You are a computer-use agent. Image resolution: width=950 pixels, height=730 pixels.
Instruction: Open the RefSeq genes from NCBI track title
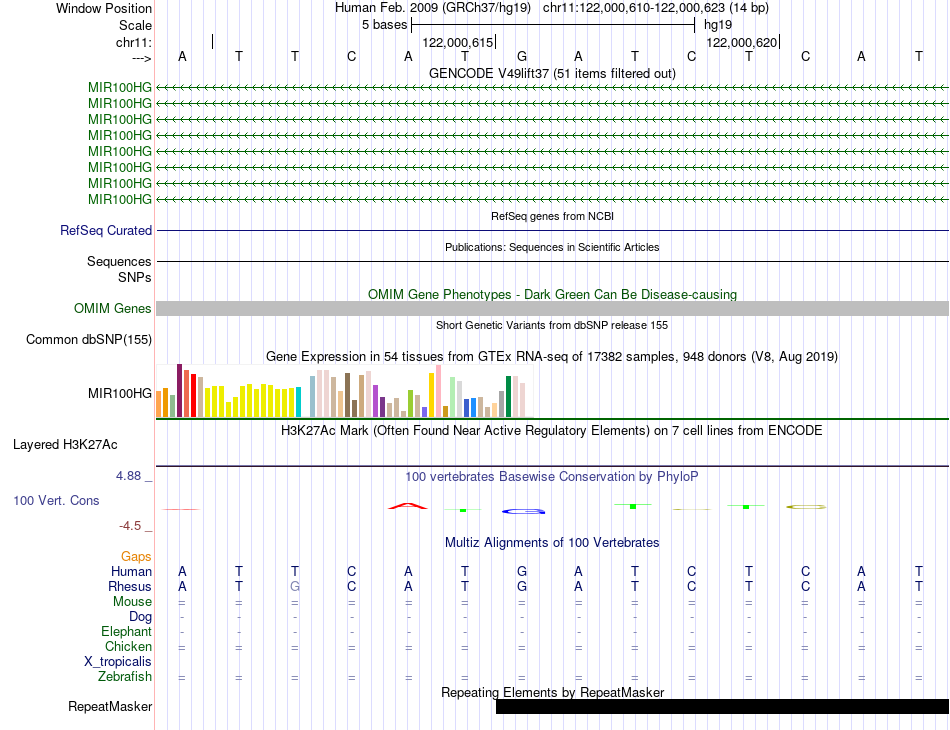point(552,216)
